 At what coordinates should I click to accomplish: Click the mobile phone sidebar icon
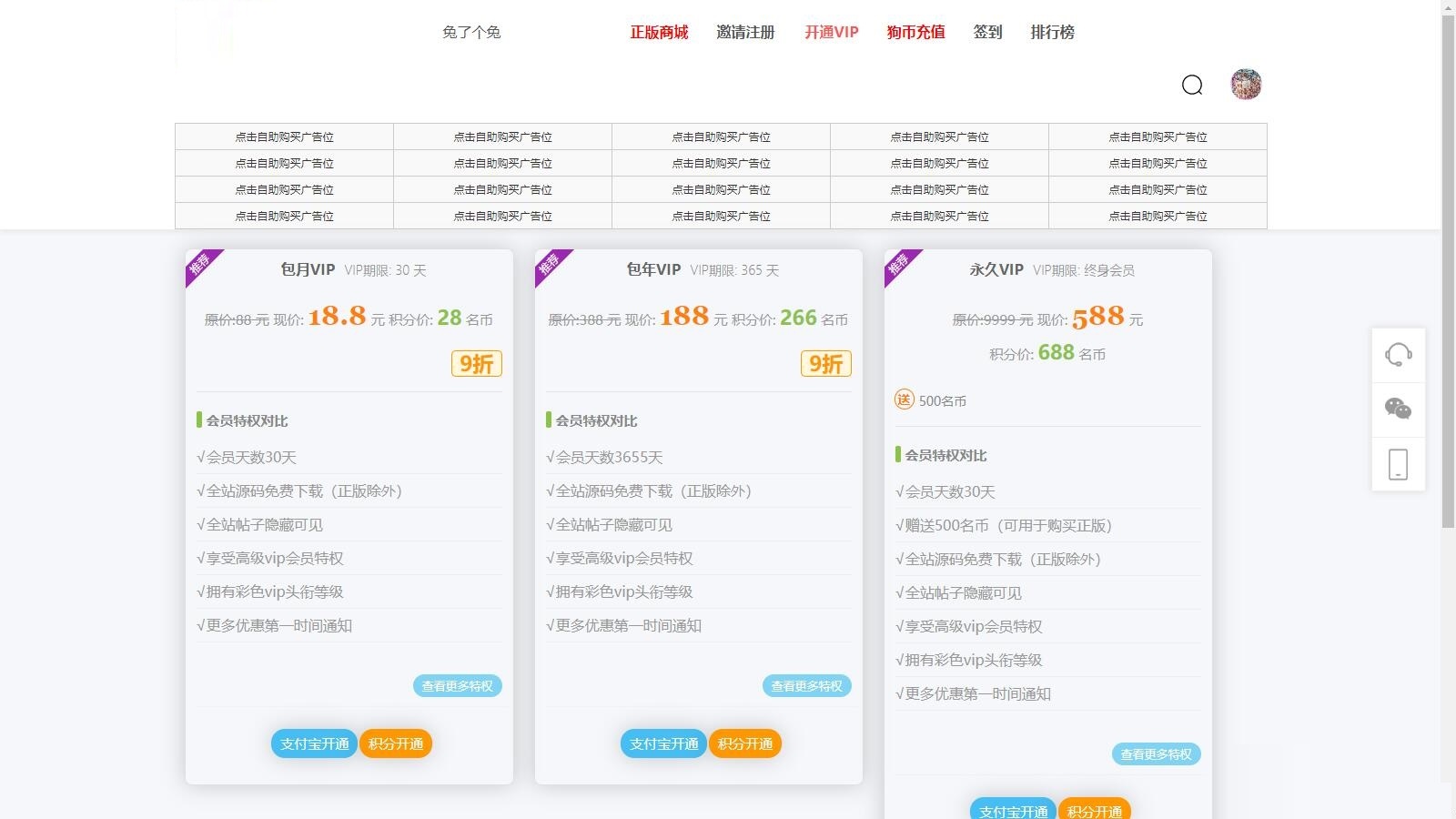1398,464
